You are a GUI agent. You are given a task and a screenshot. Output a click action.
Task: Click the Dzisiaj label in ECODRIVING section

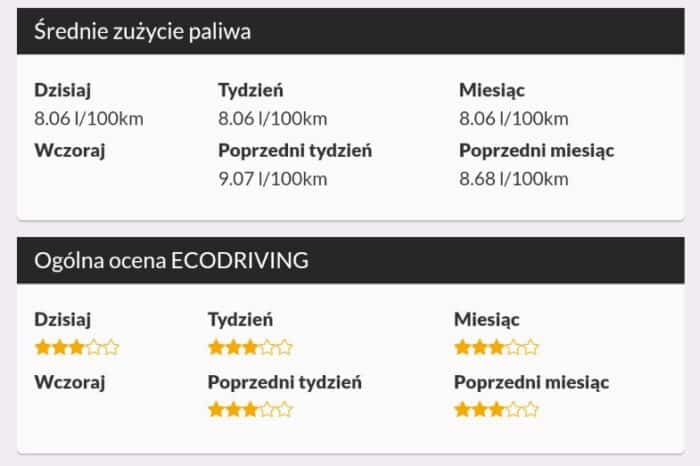[63, 320]
